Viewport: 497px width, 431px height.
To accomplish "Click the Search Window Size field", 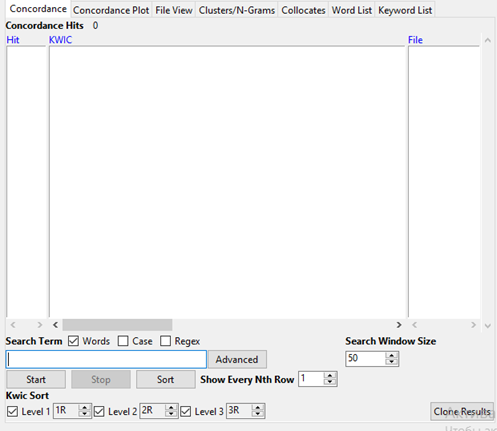I will click(365, 359).
